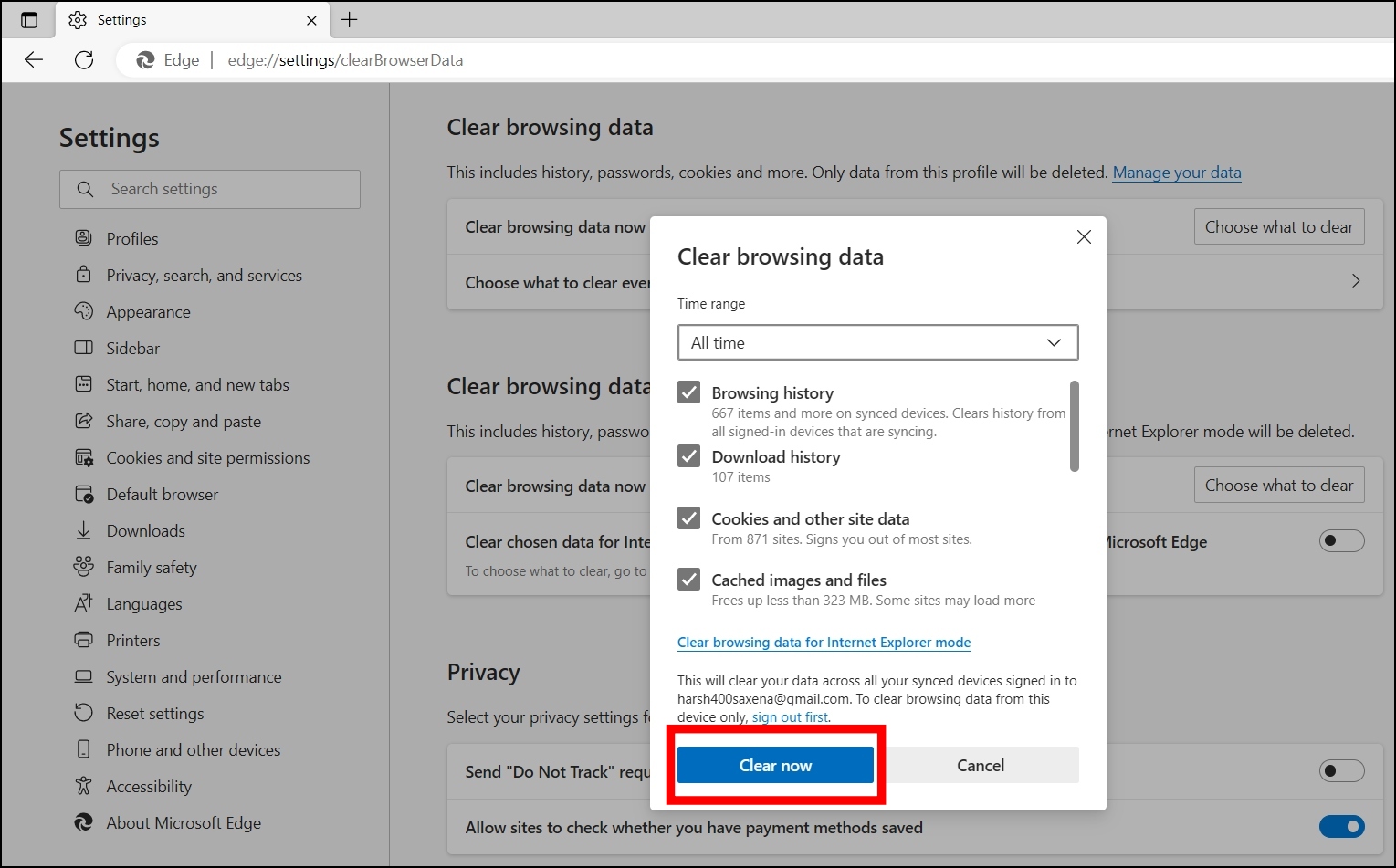
Task: Click Choose what to clear for Internet Explorer
Action: click(x=1279, y=485)
